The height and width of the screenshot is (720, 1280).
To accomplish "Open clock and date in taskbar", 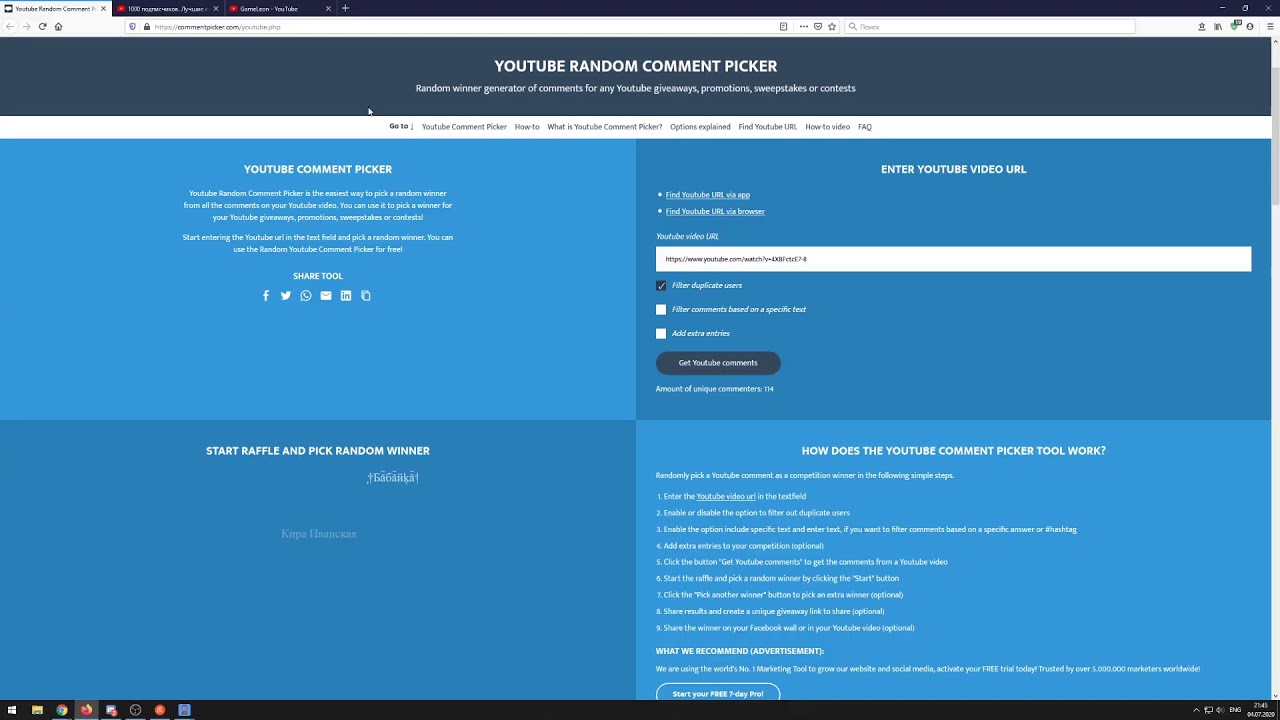I will coord(1259,710).
